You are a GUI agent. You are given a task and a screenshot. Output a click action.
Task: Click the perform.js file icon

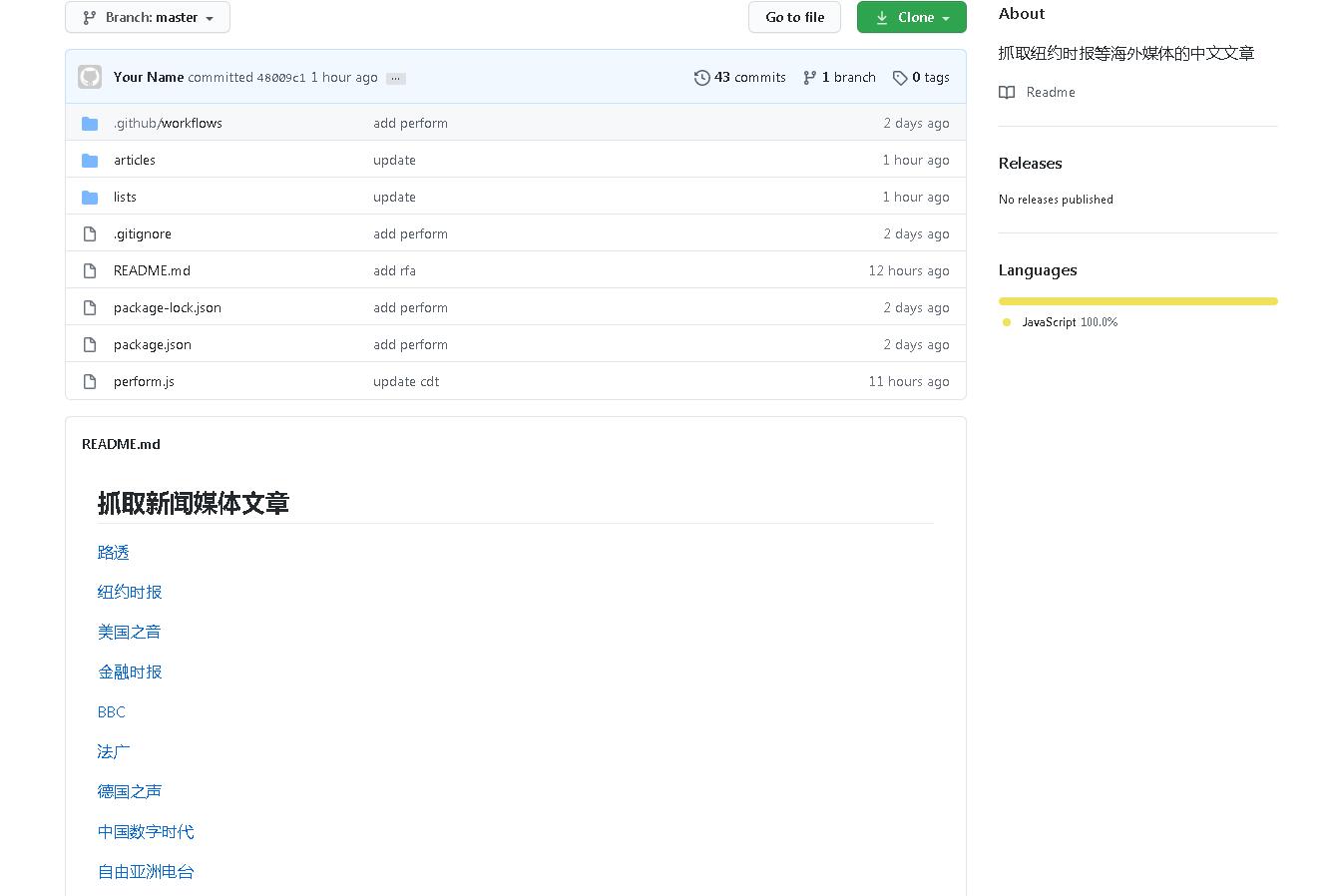[x=90, y=381]
